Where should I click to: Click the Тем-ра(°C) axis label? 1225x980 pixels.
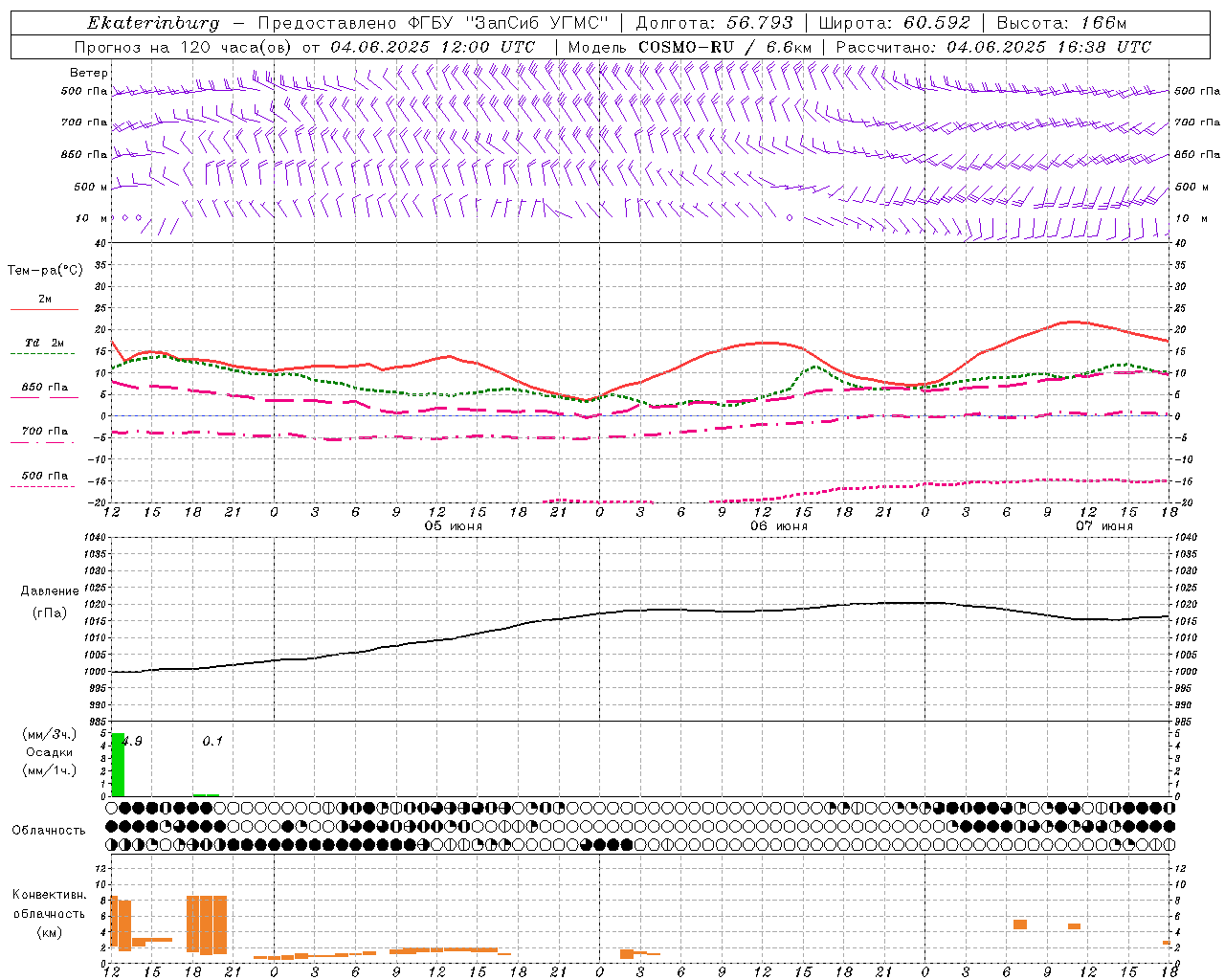45,271
